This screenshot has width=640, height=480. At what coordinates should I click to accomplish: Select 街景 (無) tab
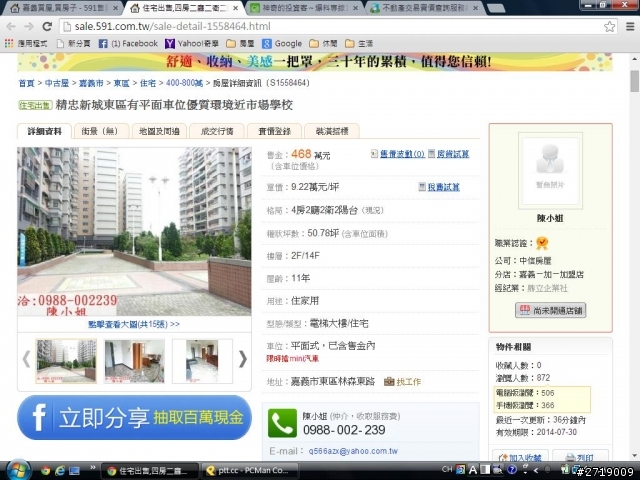click(x=100, y=131)
